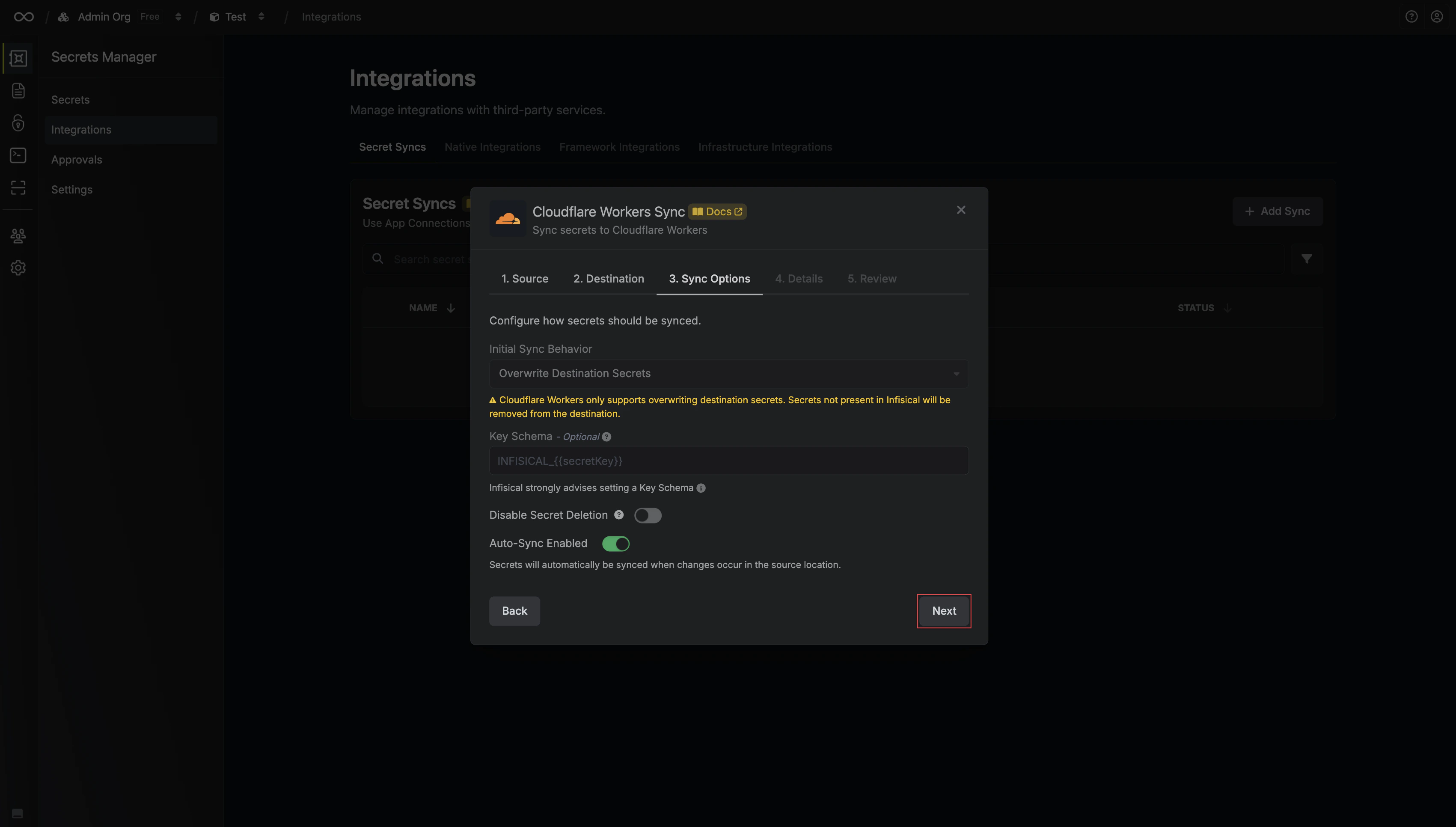The width and height of the screenshot is (1456, 827).
Task: Click the NAME column sort arrow
Action: point(451,308)
